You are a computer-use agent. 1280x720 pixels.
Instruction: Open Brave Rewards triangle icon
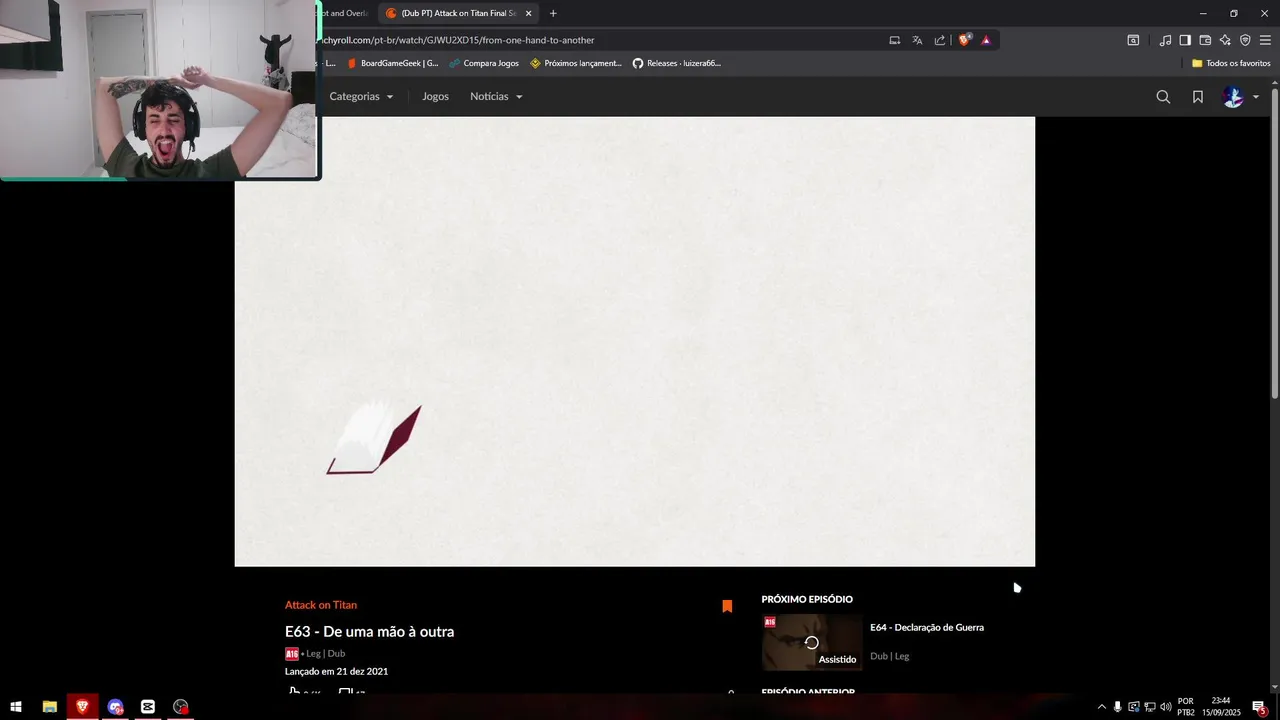986,40
